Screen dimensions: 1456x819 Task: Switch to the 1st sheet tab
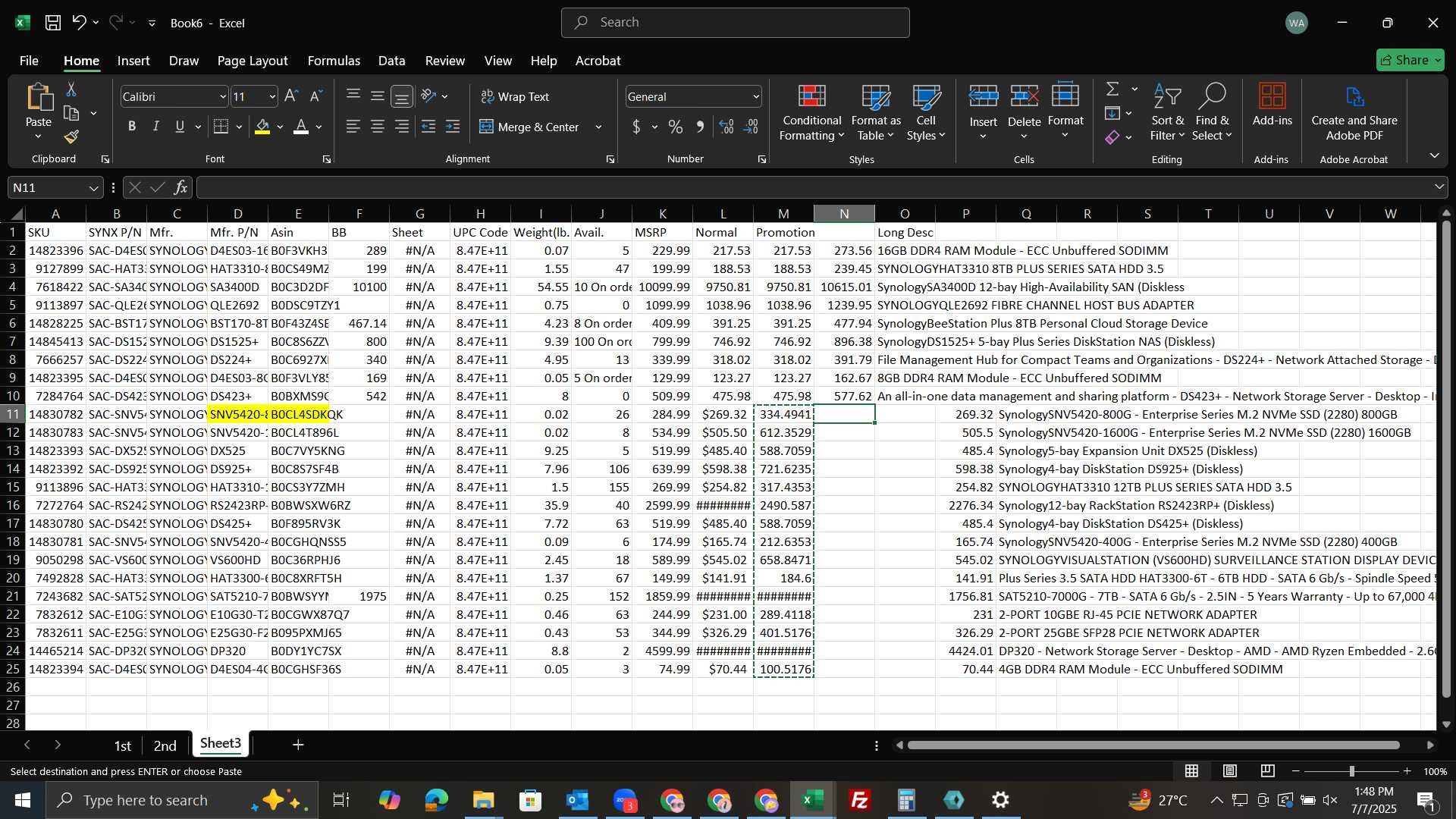pos(122,745)
